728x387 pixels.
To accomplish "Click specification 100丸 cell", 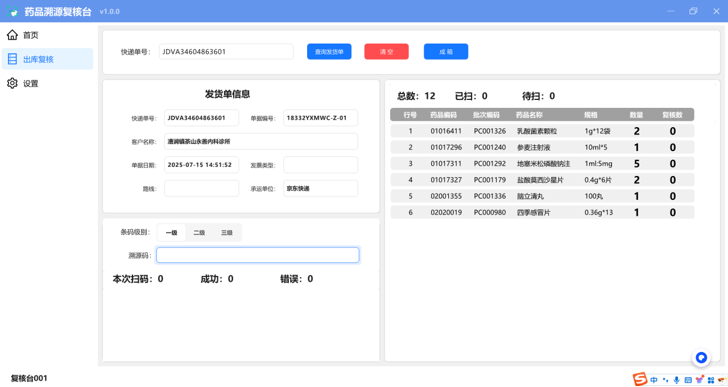I will 593,196.
